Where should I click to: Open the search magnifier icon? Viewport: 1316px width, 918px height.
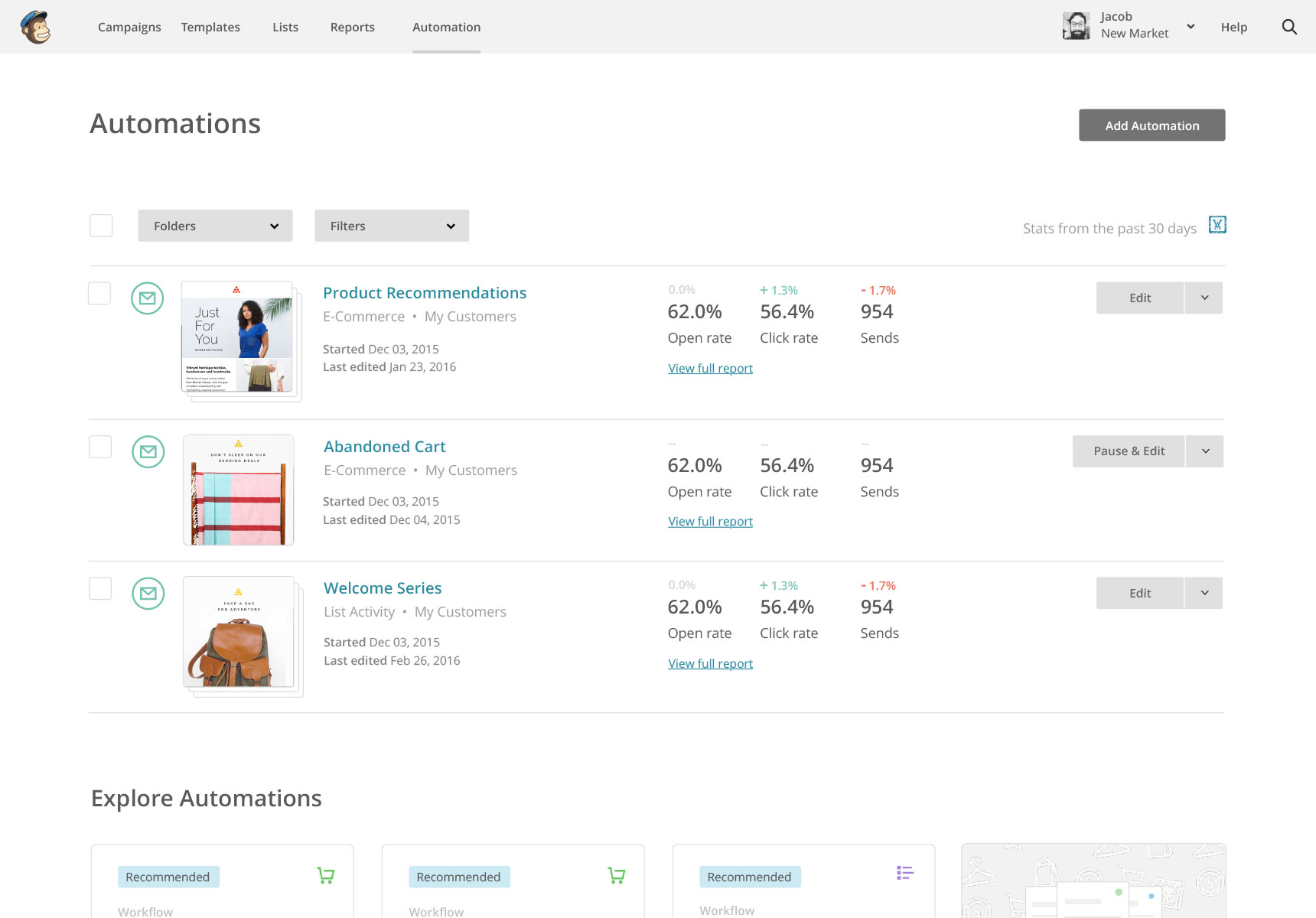[x=1289, y=27]
